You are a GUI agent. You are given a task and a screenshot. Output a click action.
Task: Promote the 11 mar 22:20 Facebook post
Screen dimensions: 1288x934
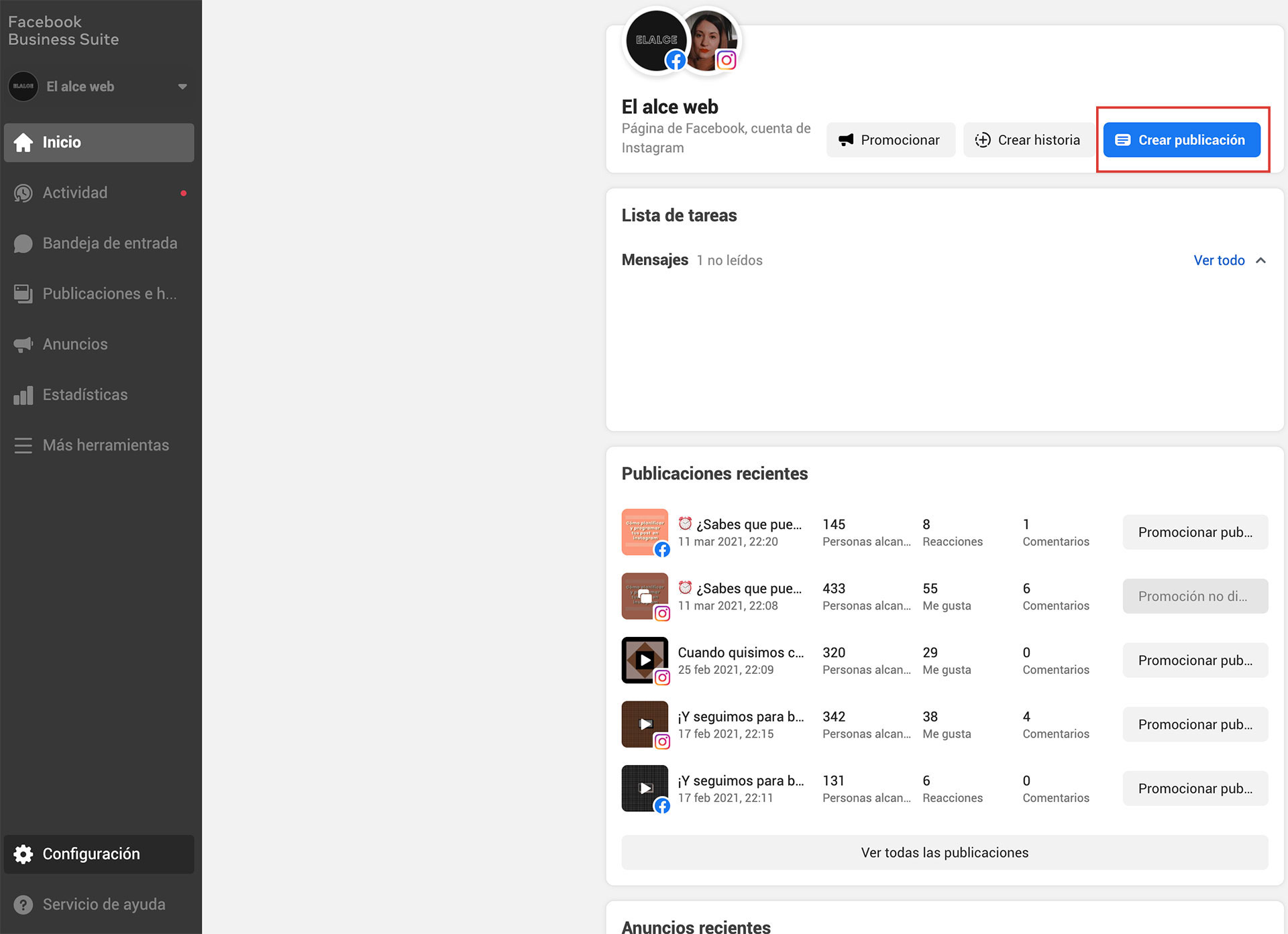click(1195, 532)
